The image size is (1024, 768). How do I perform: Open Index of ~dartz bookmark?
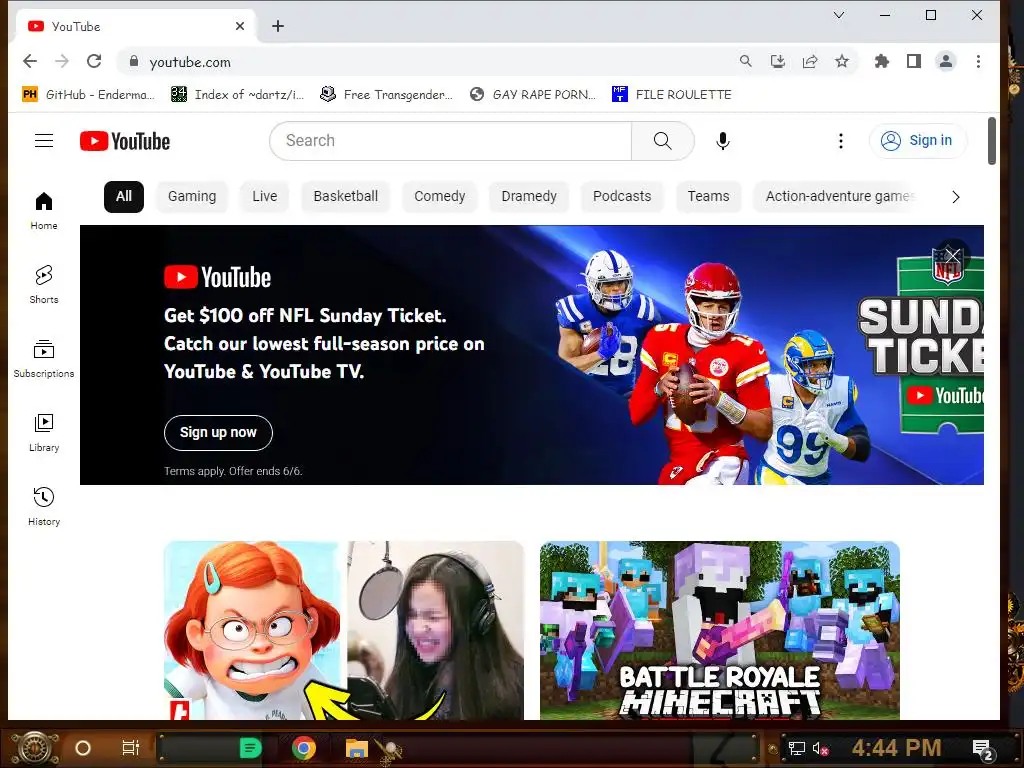click(x=238, y=95)
